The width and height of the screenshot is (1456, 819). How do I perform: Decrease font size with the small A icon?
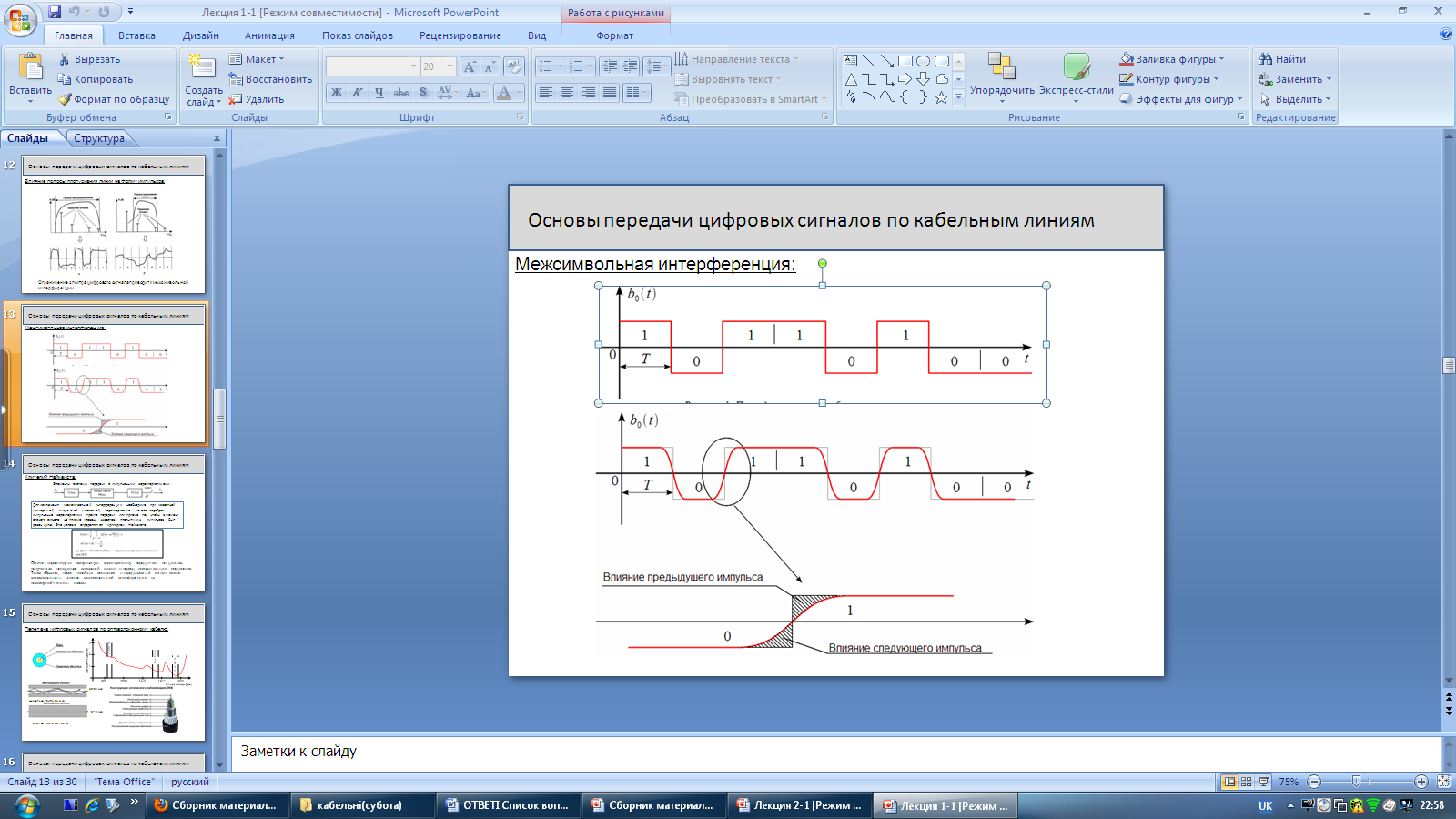[490, 66]
